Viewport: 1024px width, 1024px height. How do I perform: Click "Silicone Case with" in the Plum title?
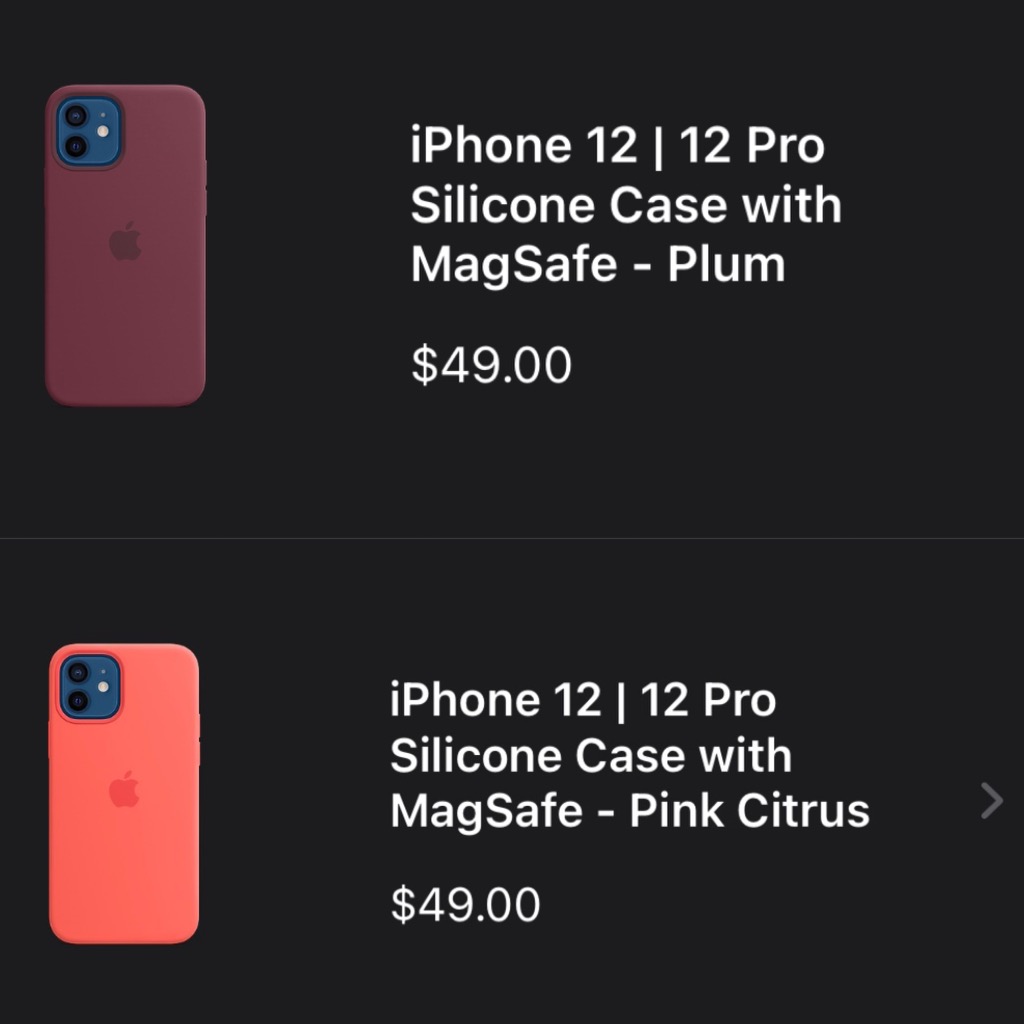pos(626,206)
